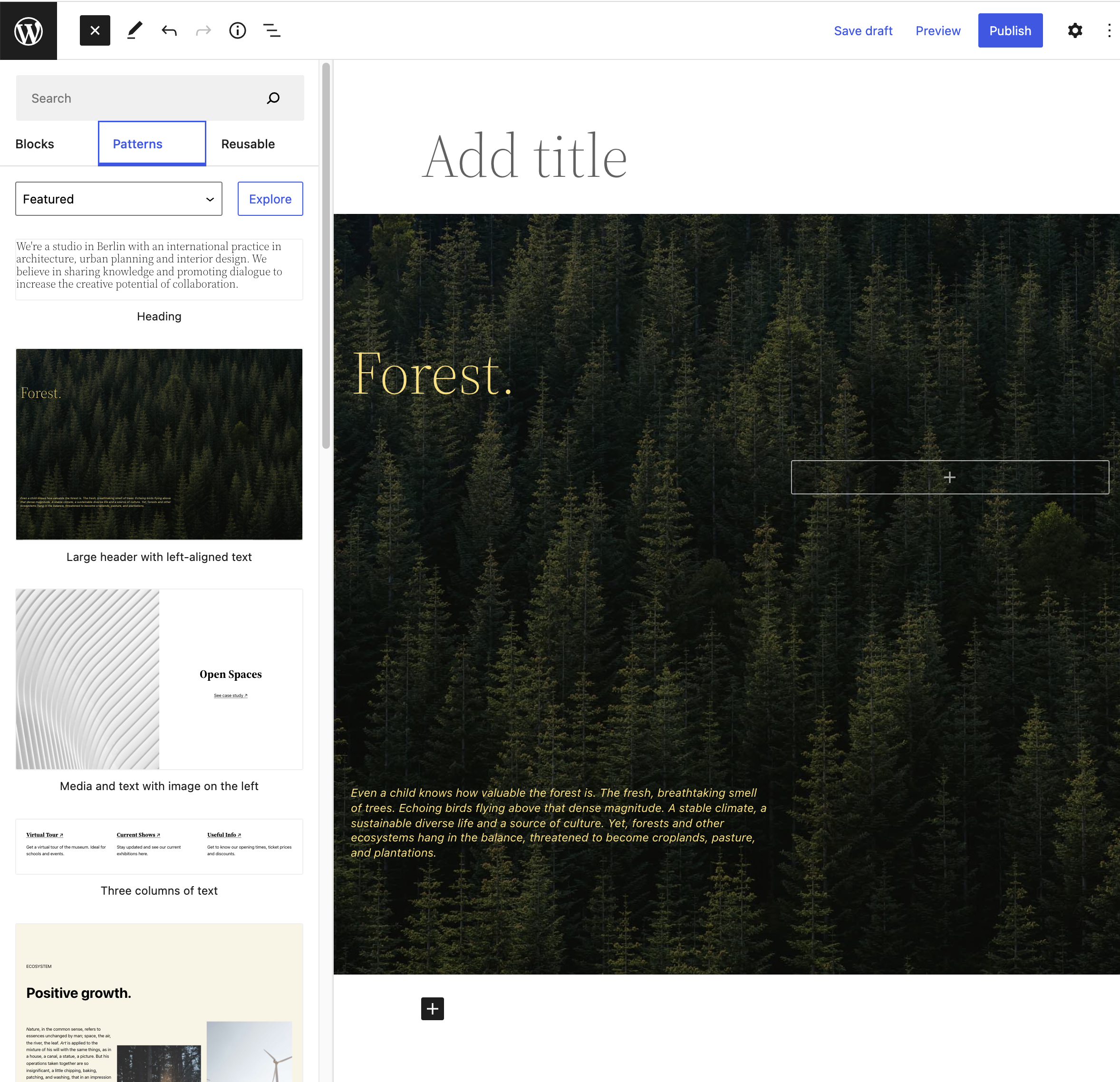This screenshot has width=1120, height=1082.
Task: Toggle the settings gear sidebar
Action: pyautogui.click(x=1075, y=30)
